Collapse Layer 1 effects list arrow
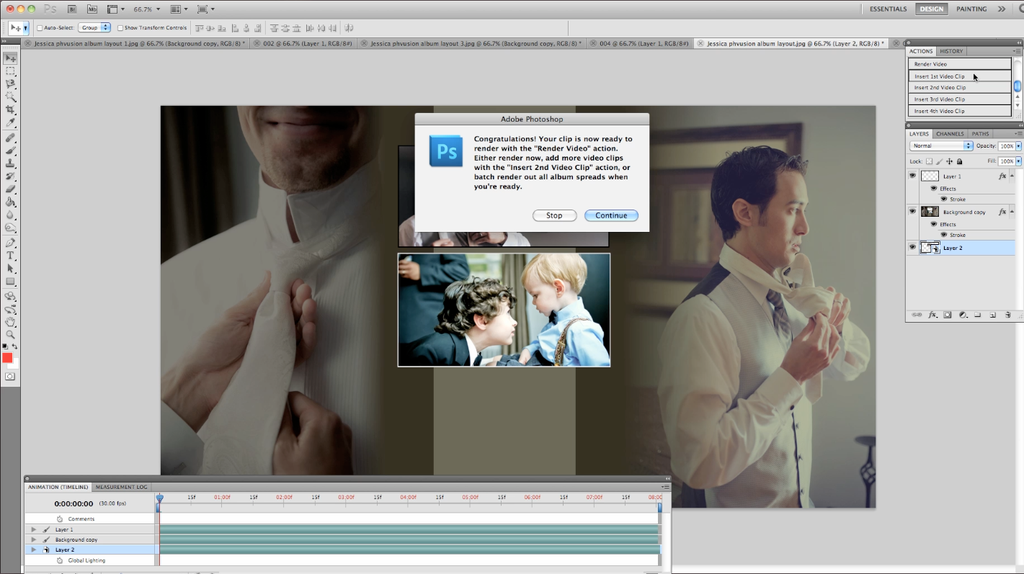 [1012, 176]
